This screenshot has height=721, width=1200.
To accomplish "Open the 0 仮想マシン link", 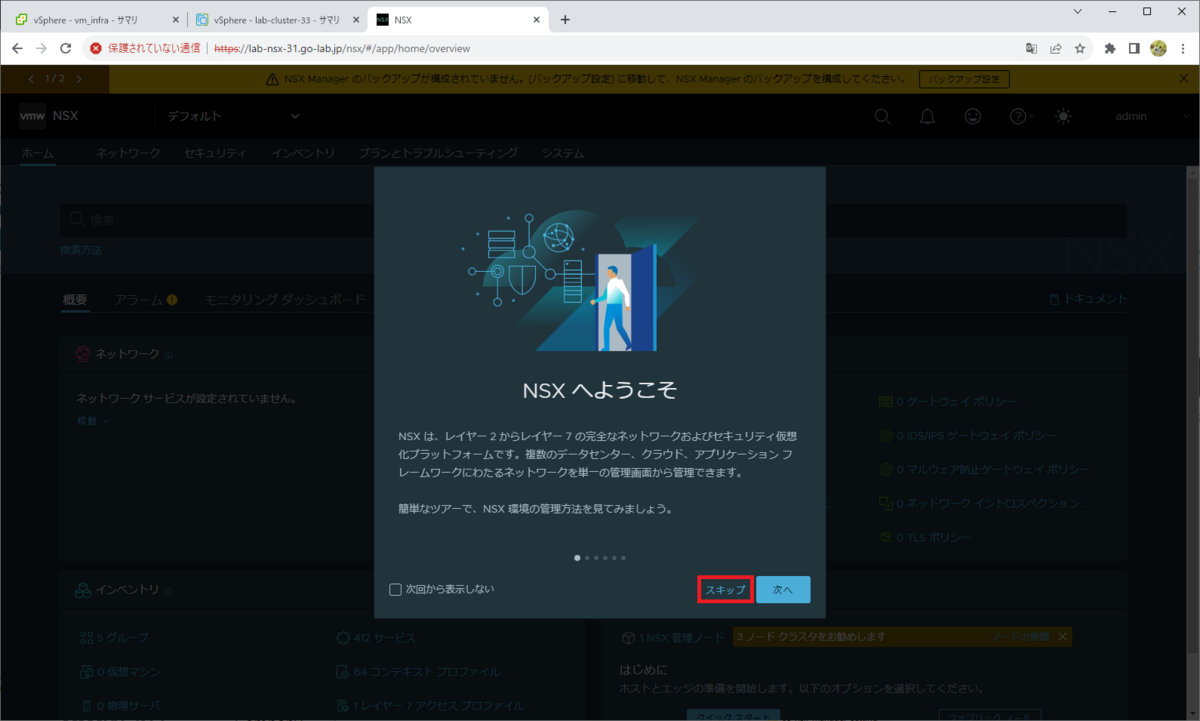I will coord(119,671).
